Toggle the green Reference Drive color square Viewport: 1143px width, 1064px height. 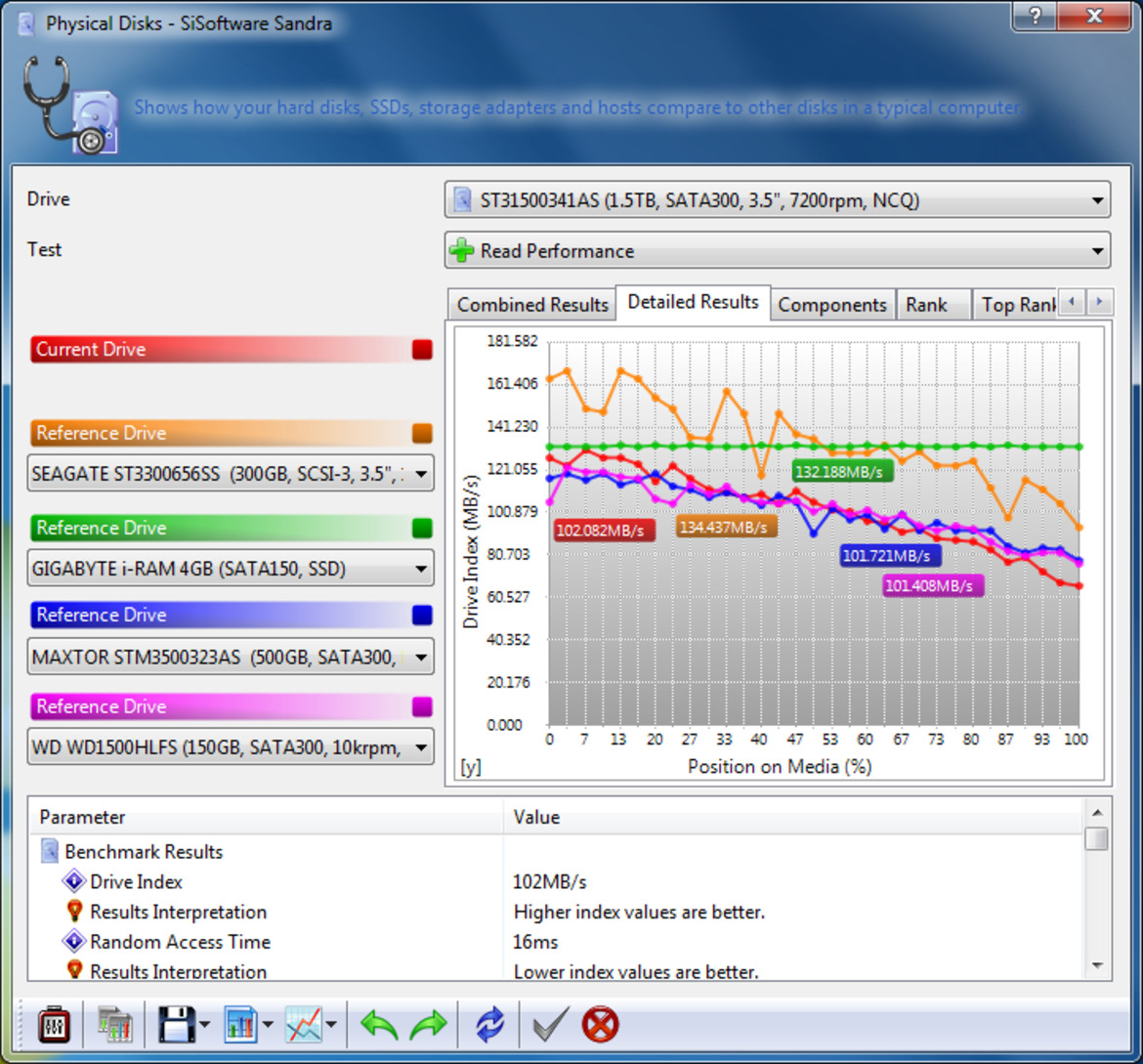(x=422, y=528)
